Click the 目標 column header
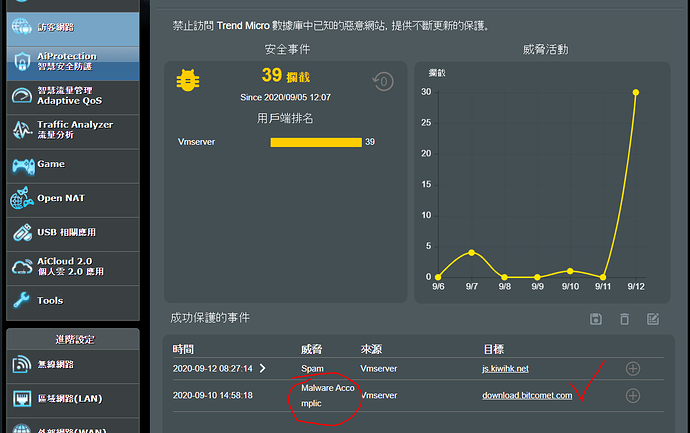This screenshot has height=433, width=690. click(x=494, y=349)
